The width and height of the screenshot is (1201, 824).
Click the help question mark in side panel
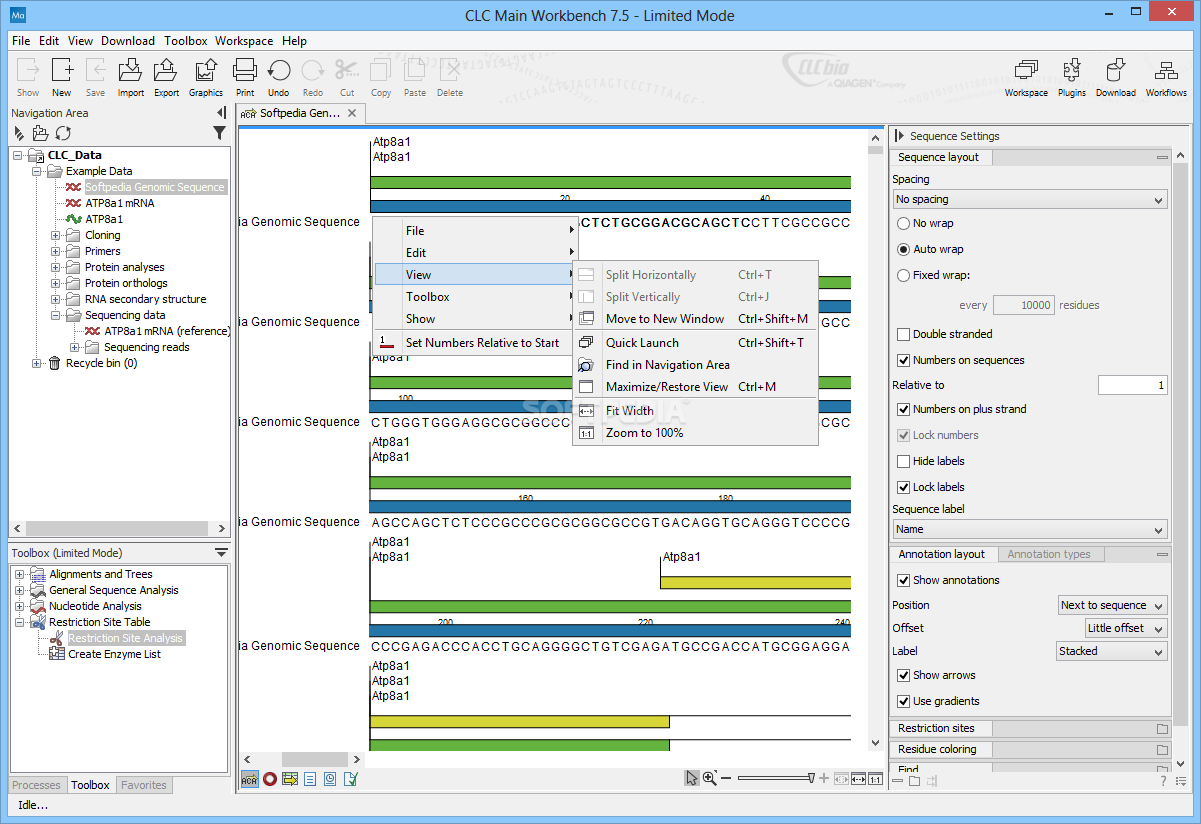pos(1163,781)
